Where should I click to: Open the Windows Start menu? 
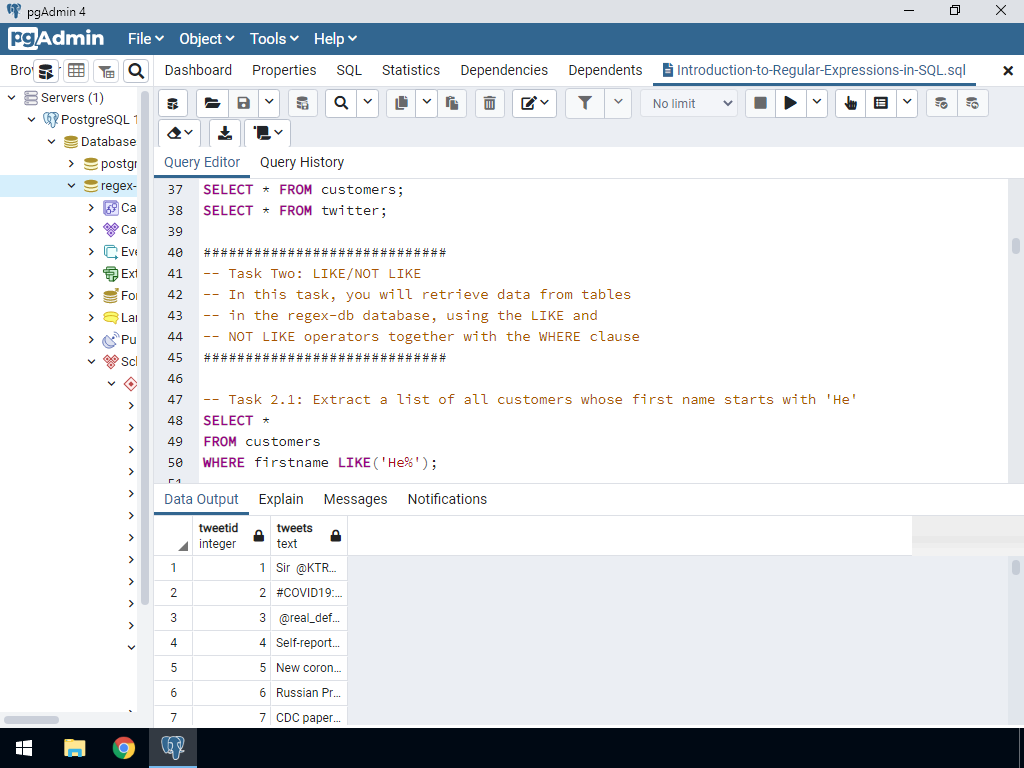(x=23, y=747)
